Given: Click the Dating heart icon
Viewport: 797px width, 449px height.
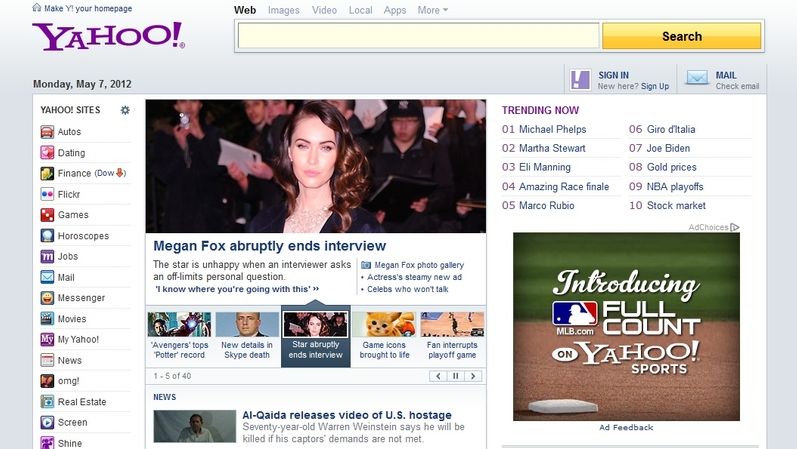Looking at the screenshot, I should coord(47,153).
